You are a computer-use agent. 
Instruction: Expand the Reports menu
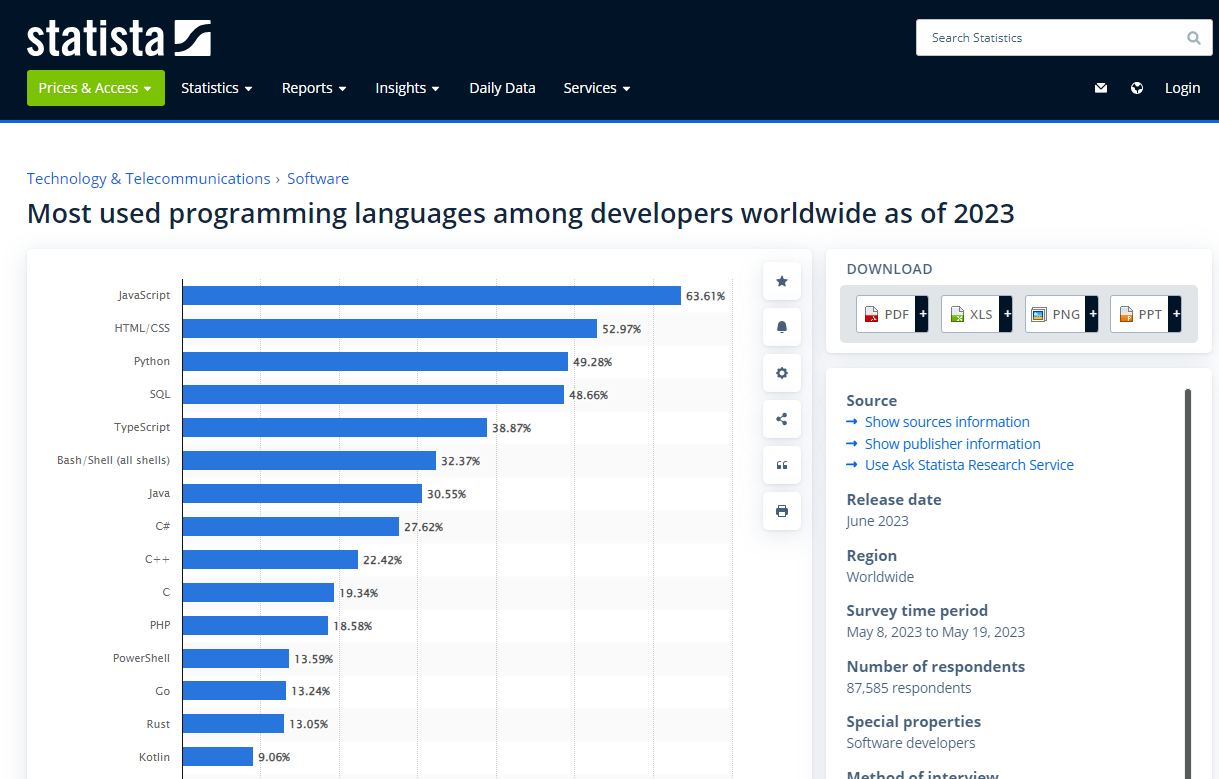314,88
